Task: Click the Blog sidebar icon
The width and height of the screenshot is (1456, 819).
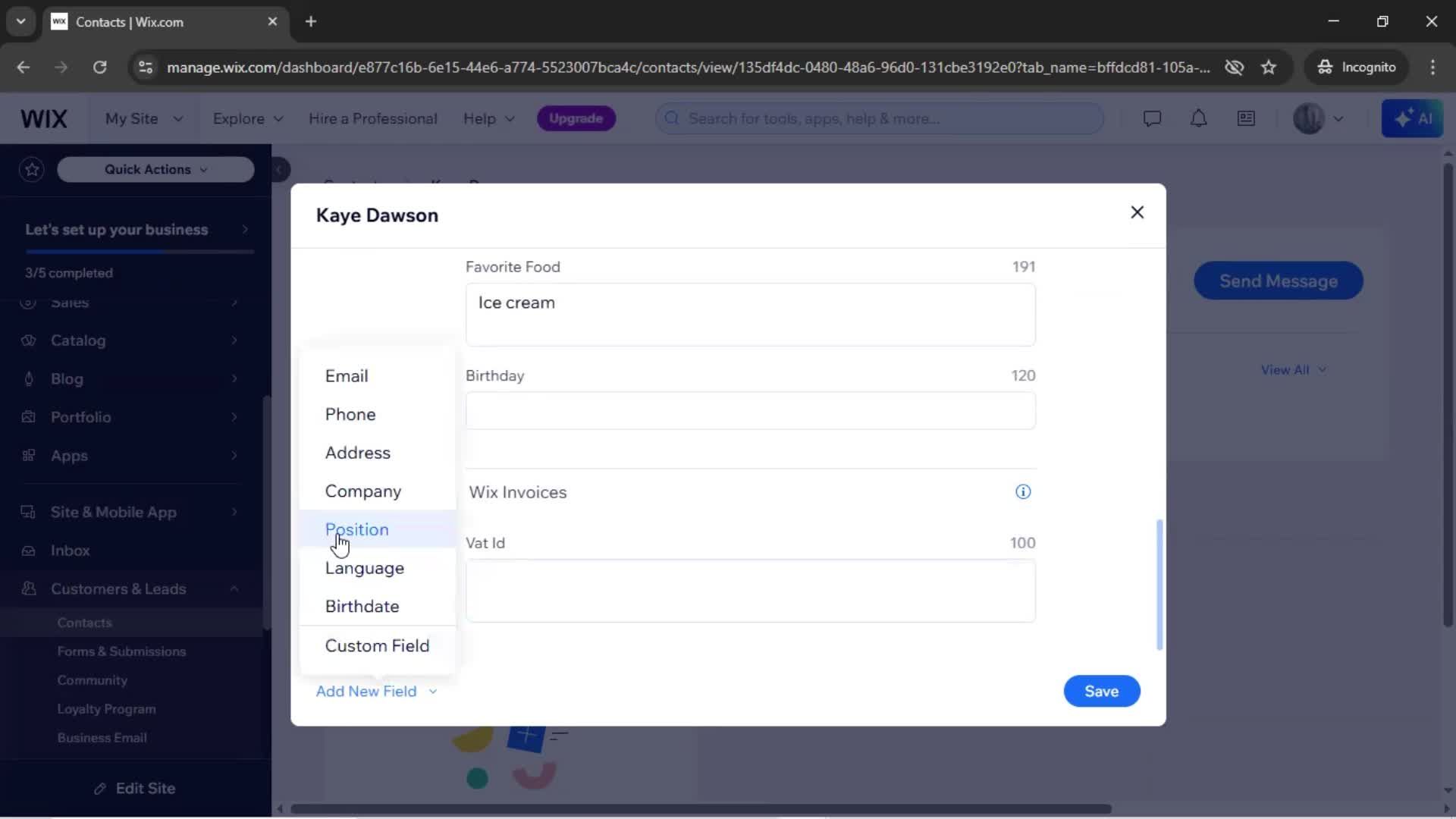Action: click(x=29, y=378)
